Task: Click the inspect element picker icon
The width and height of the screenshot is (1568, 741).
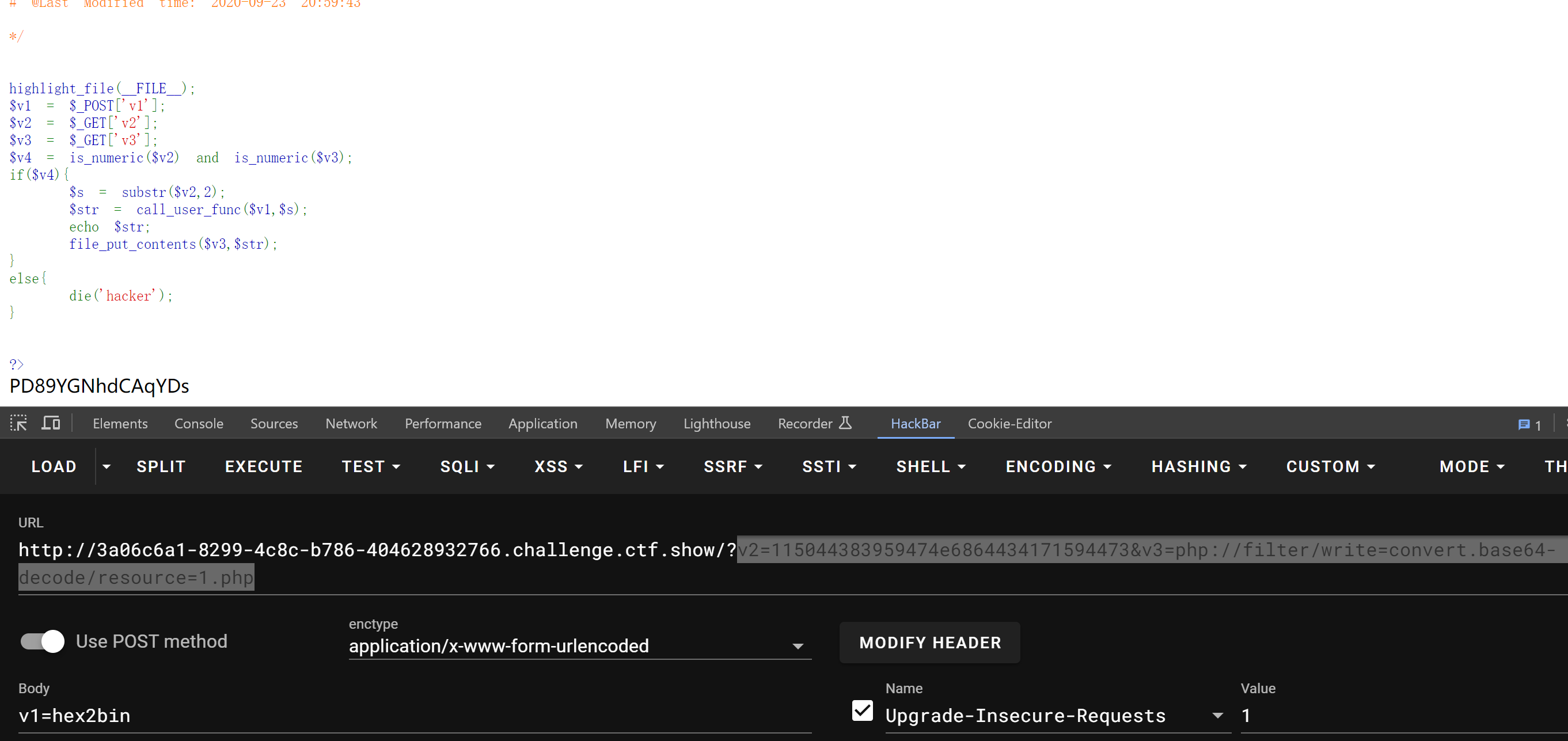Action: [18, 423]
